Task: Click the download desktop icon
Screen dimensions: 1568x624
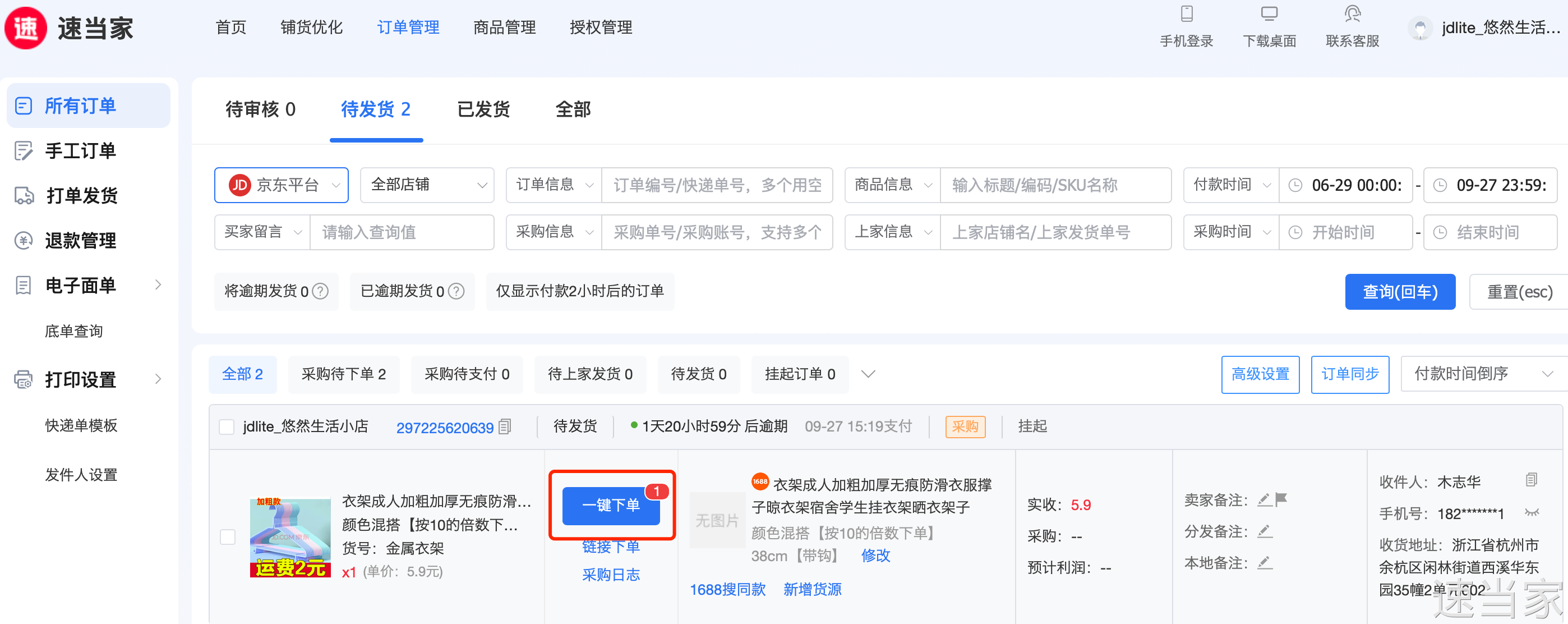Action: point(1269,15)
